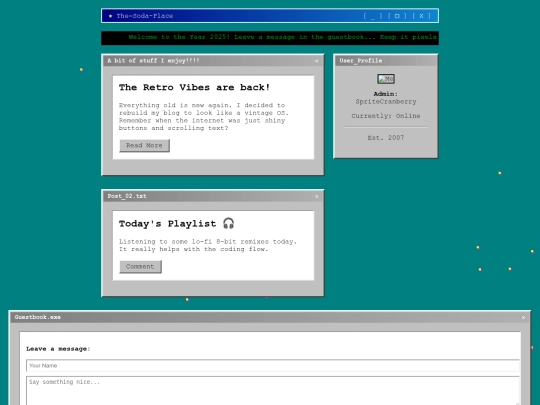540x405 pixels.
Task: Select the 'Admin:' label in profile
Action: coord(386,94)
